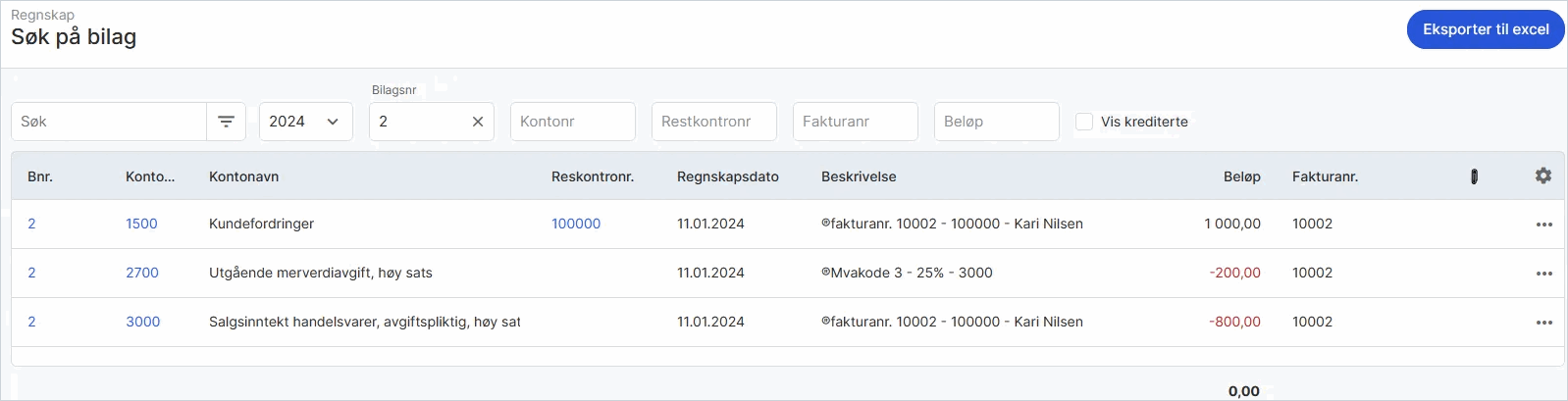Open row menu for Kundefordringer line

[x=1544, y=225]
